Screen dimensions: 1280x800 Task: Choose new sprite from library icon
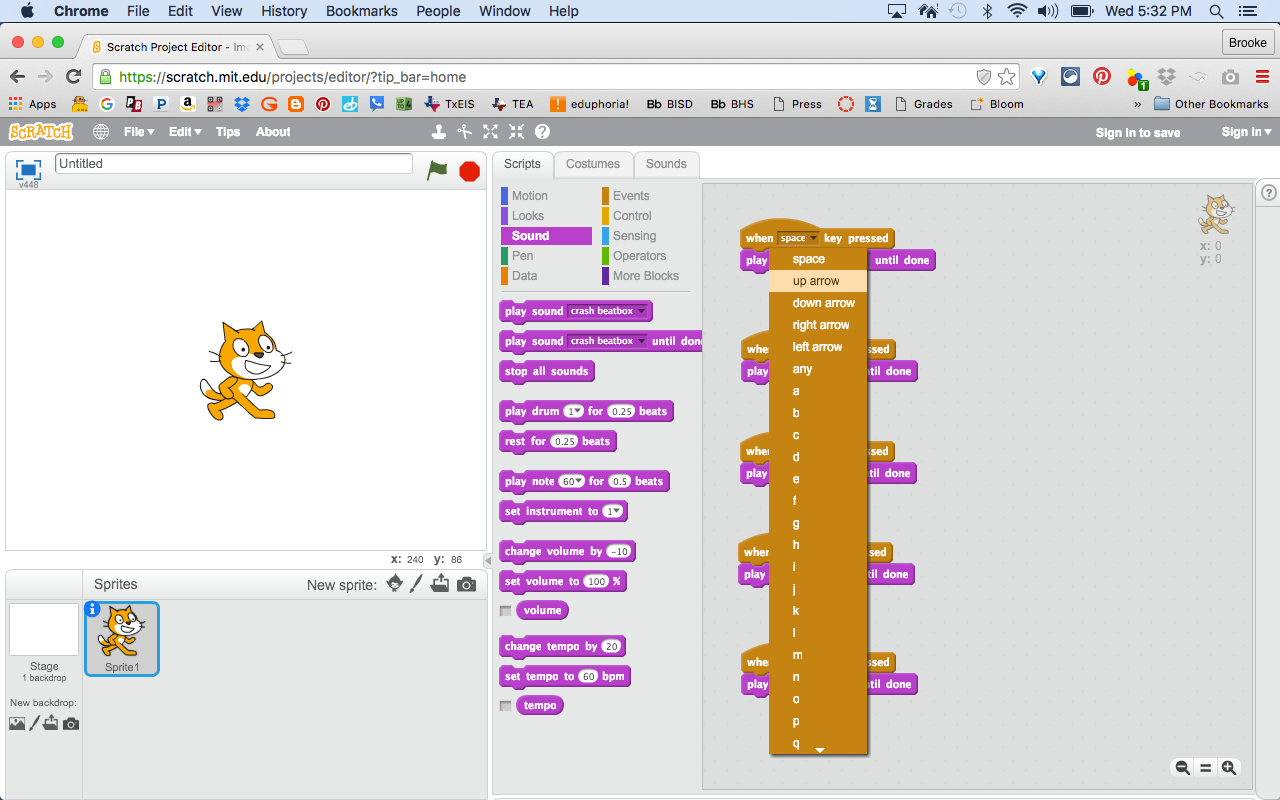coord(394,583)
